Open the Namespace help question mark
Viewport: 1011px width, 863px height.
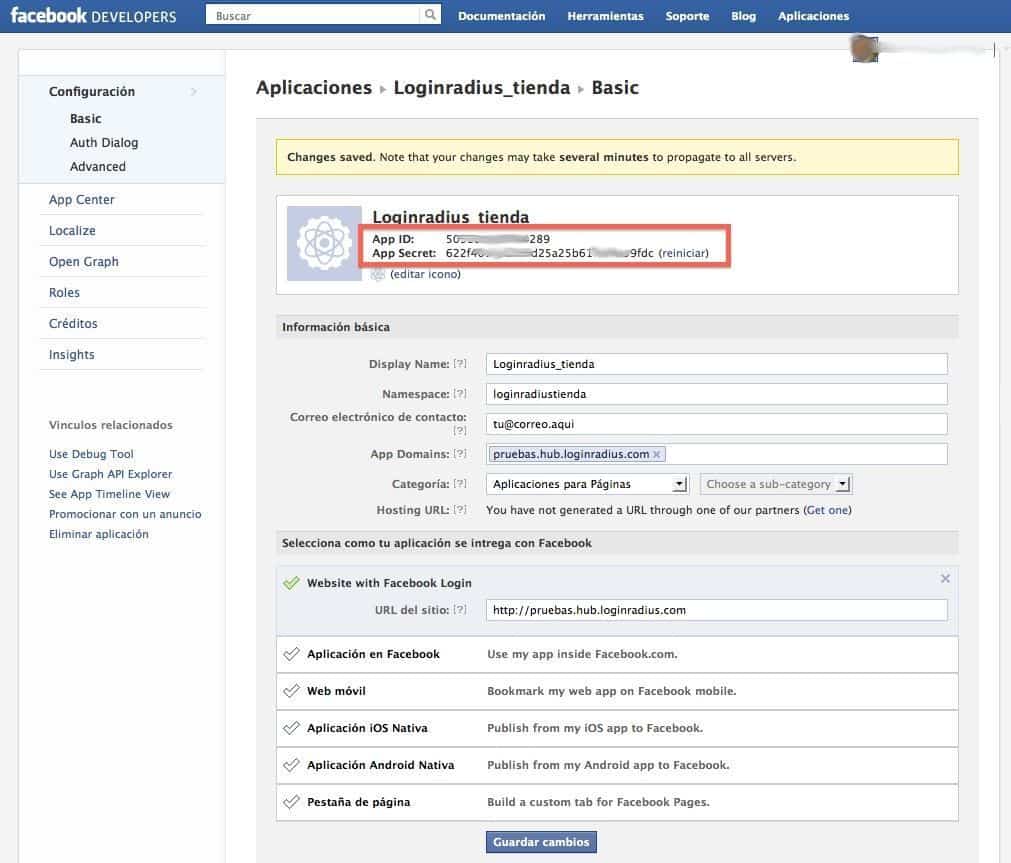click(460, 393)
